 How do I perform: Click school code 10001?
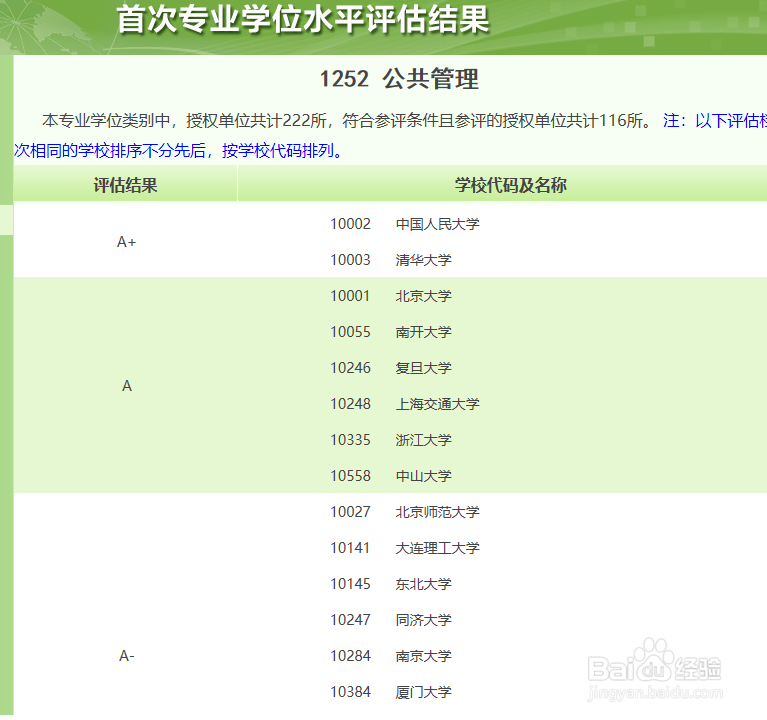point(350,296)
